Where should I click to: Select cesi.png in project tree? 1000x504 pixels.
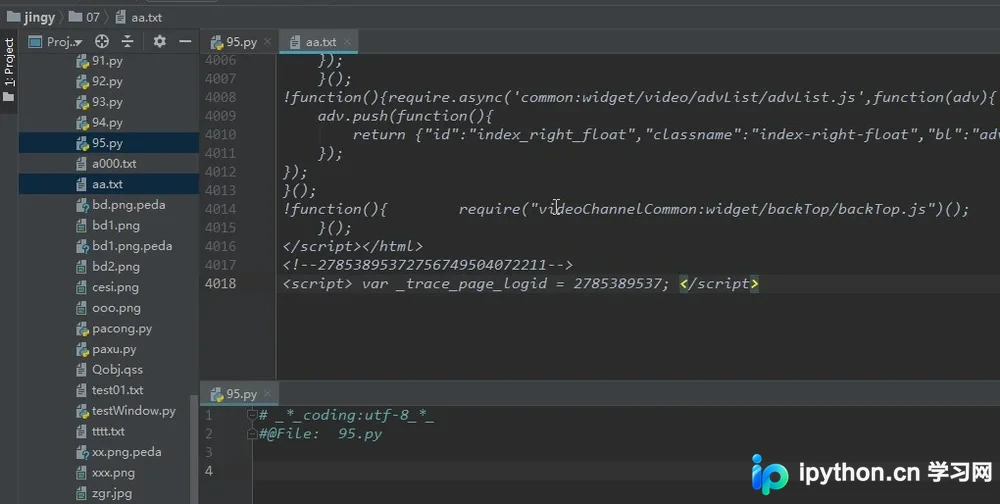pos(115,287)
